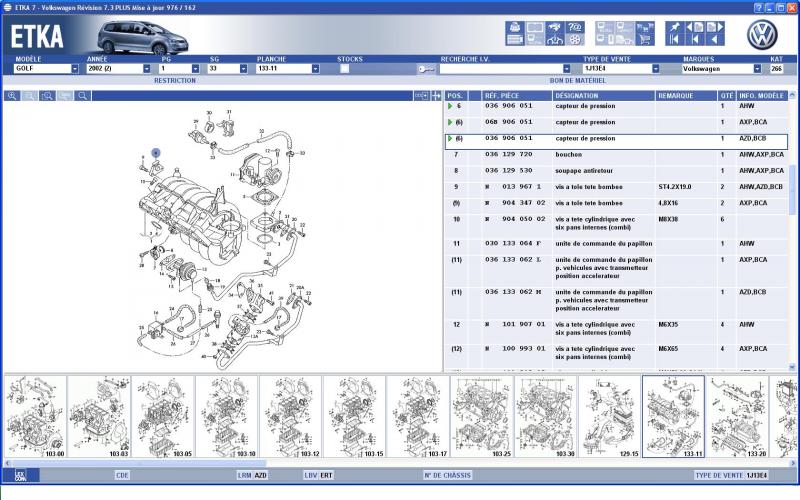Open the SG dropdown showing 33
This screenshot has width=800, height=500.
pyautogui.click(x=244, y=69)
